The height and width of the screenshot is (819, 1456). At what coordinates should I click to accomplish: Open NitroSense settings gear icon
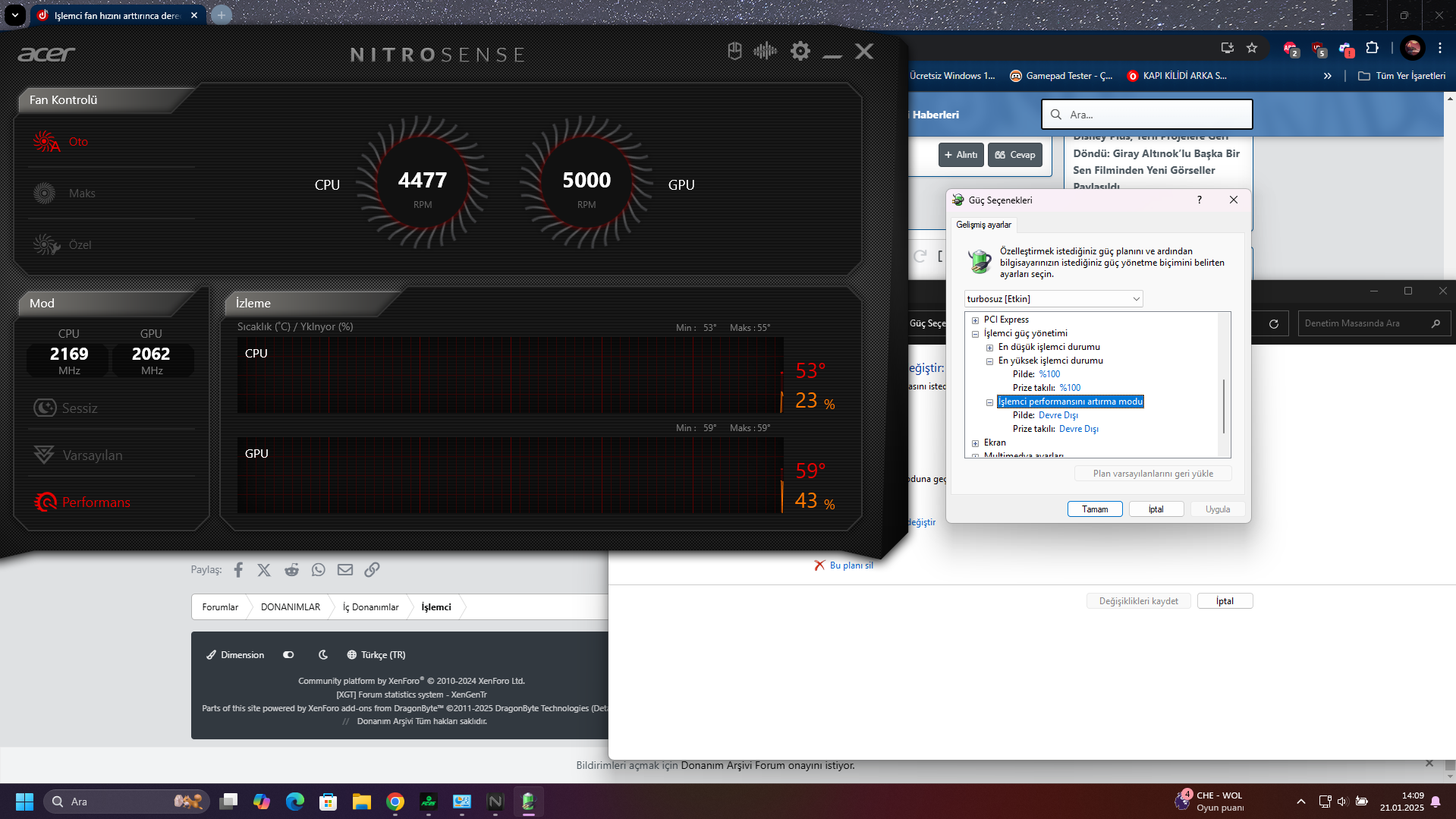click(x=800, y=52)
